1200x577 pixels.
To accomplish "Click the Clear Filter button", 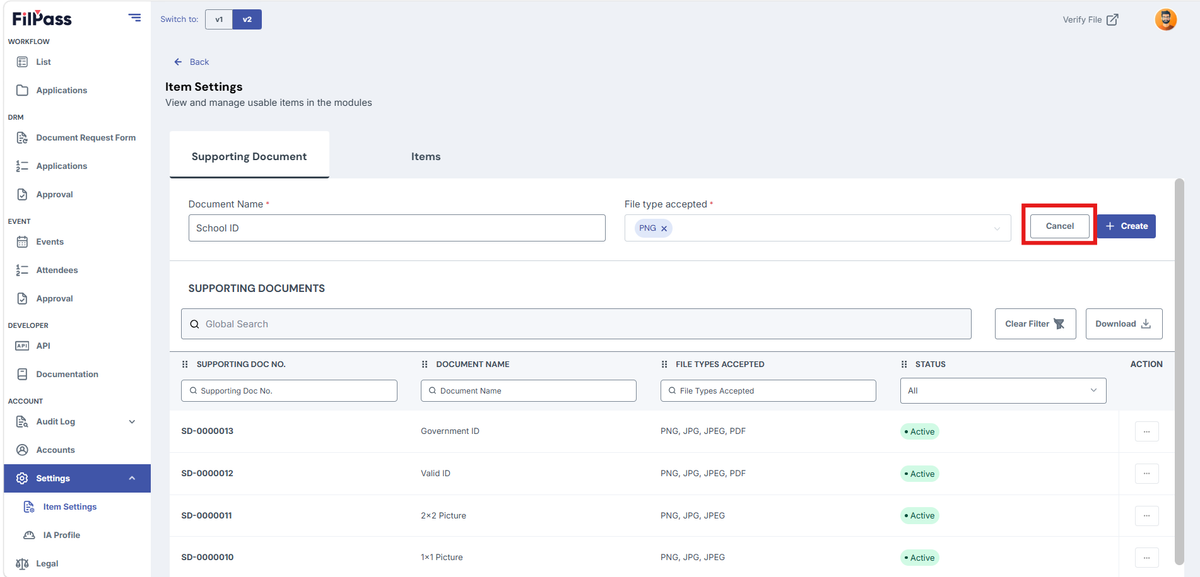I will click(x=1034, y=324).
